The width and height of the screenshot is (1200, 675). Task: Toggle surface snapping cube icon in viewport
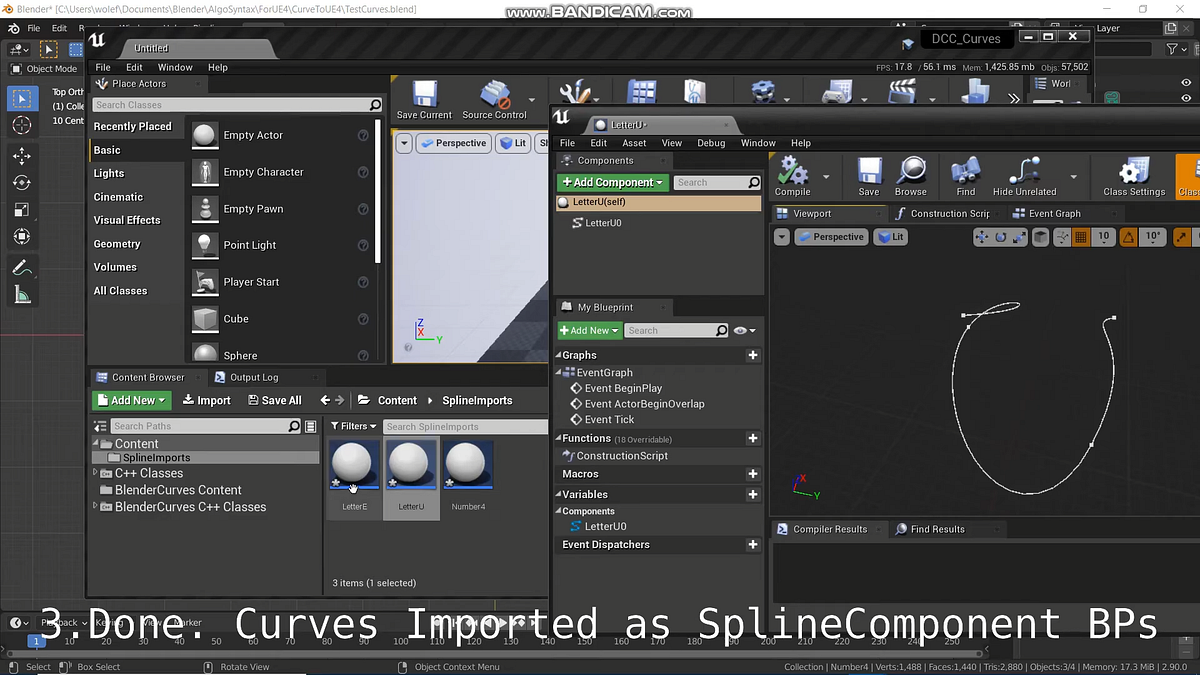point(1041,237)
